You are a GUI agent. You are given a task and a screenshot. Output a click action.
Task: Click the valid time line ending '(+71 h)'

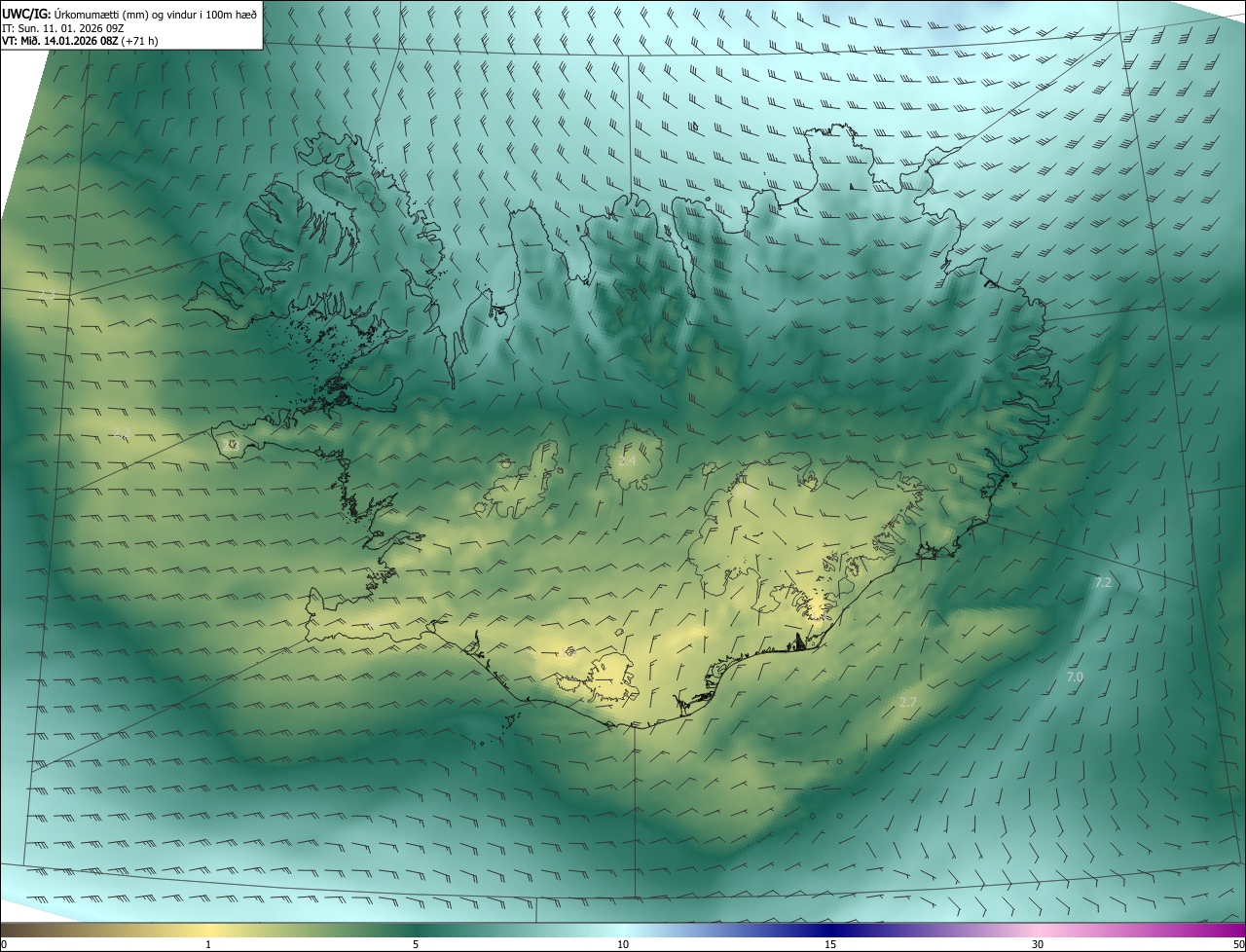(x=79, y=41)
